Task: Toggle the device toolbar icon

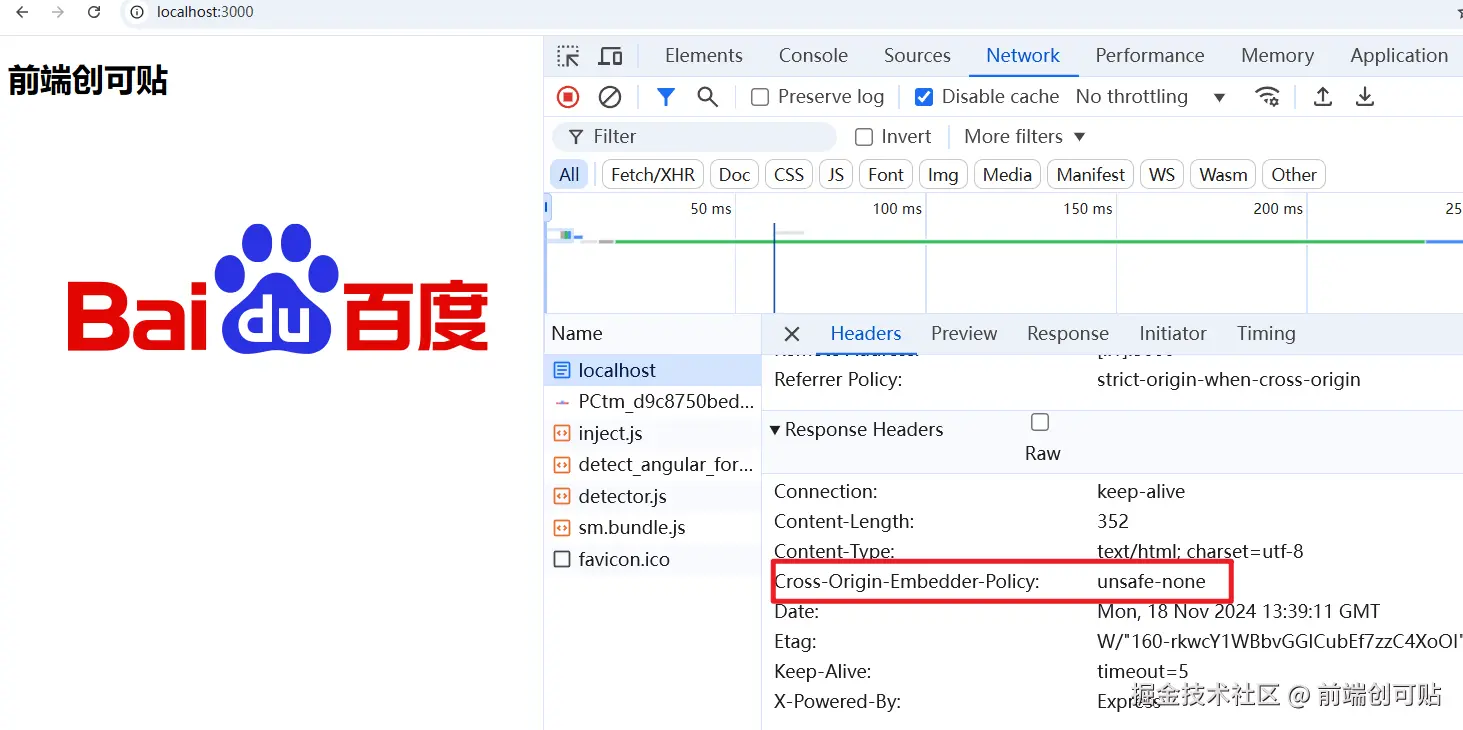Action: [610, 56]
